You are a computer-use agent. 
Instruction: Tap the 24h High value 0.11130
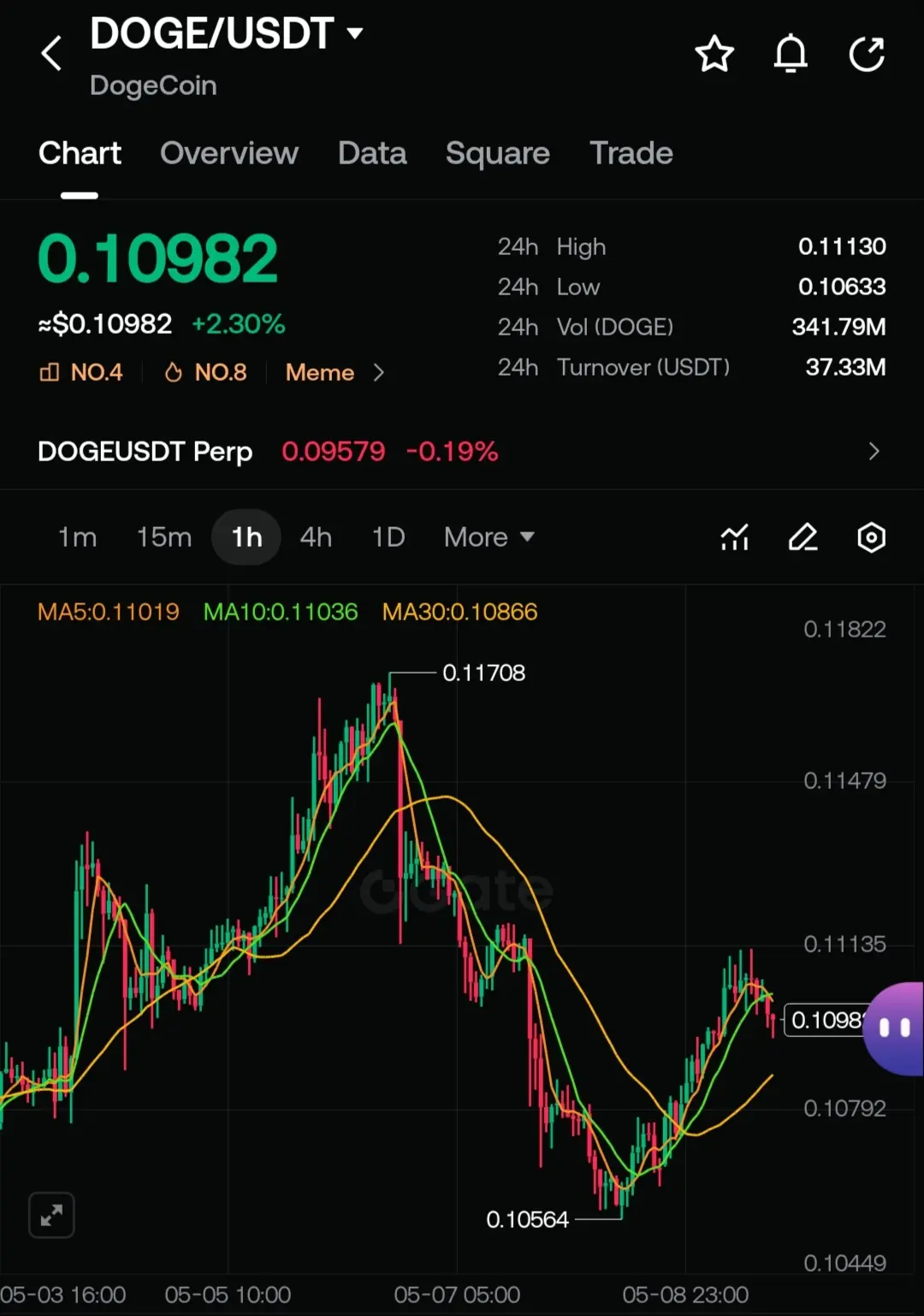click(x=842, y=246)
